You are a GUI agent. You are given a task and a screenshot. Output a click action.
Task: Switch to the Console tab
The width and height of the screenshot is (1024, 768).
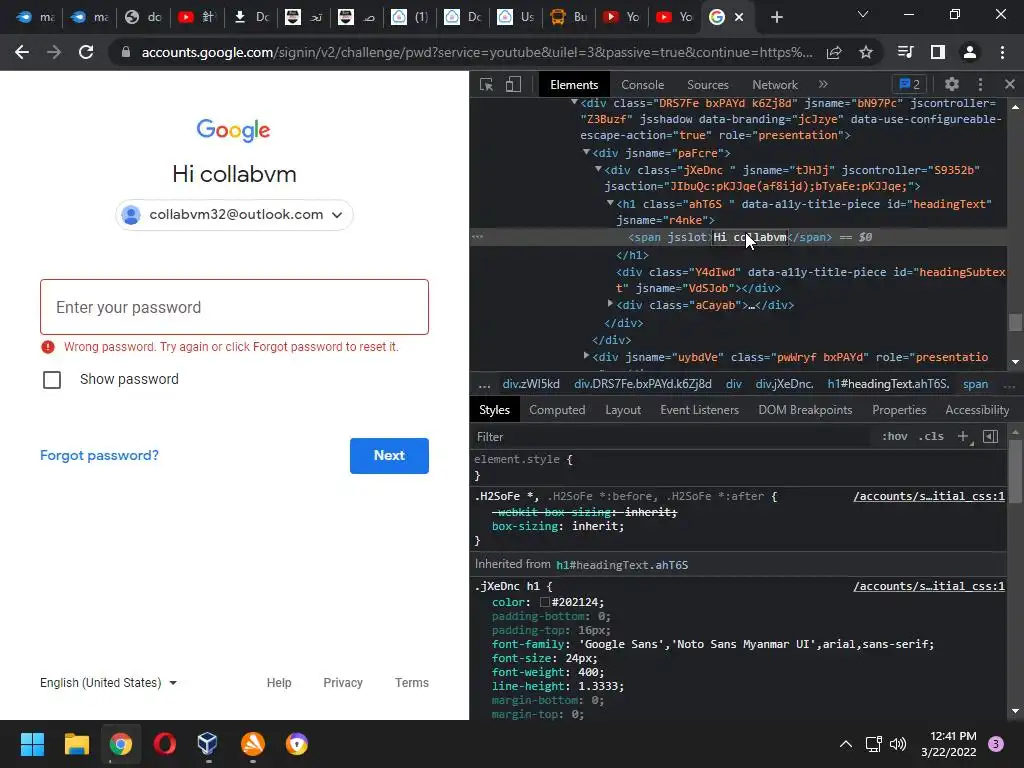[x=642, y=84]
